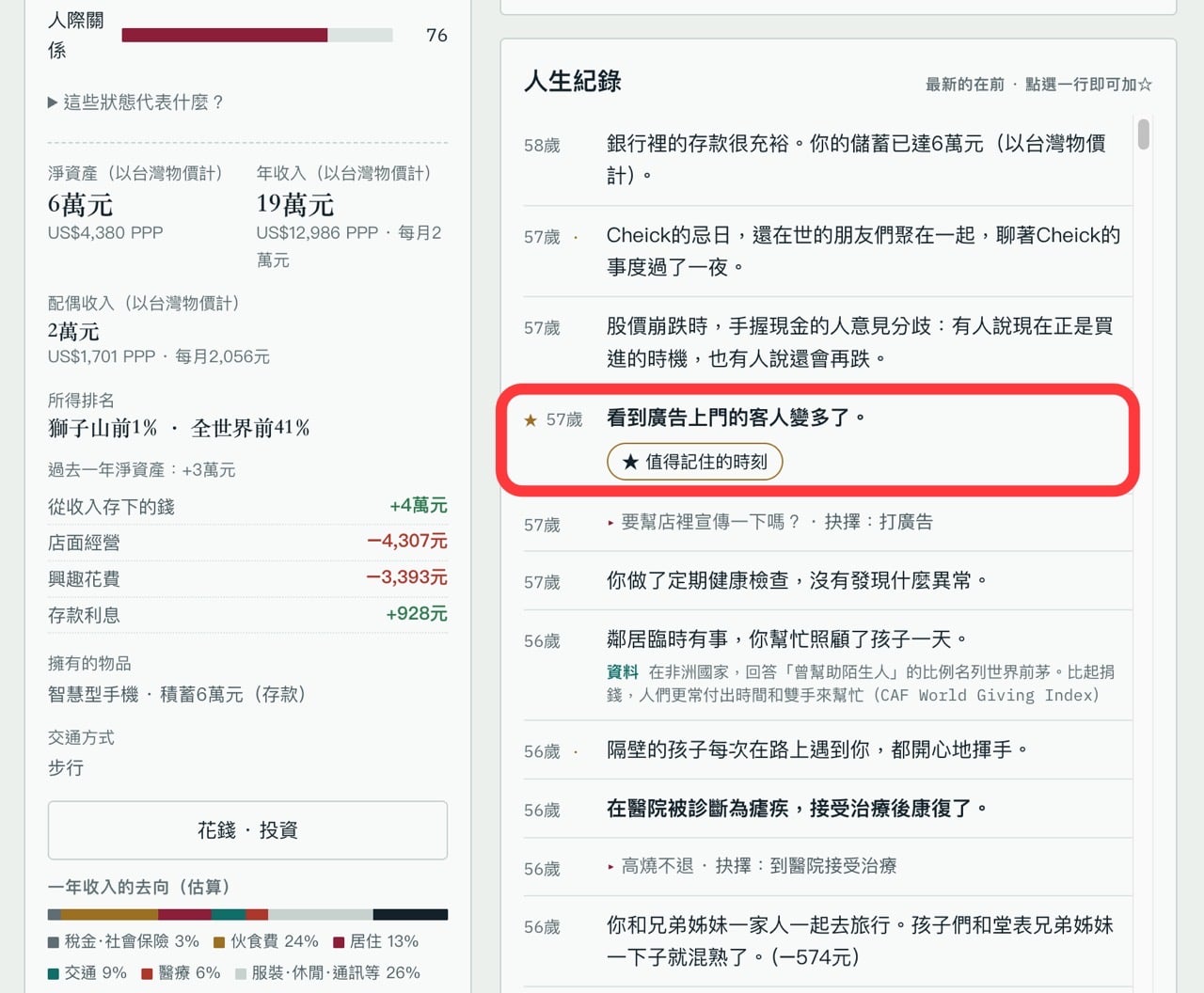Expand the 這些狀態代表什麼？ explanation

coord(135,102)
